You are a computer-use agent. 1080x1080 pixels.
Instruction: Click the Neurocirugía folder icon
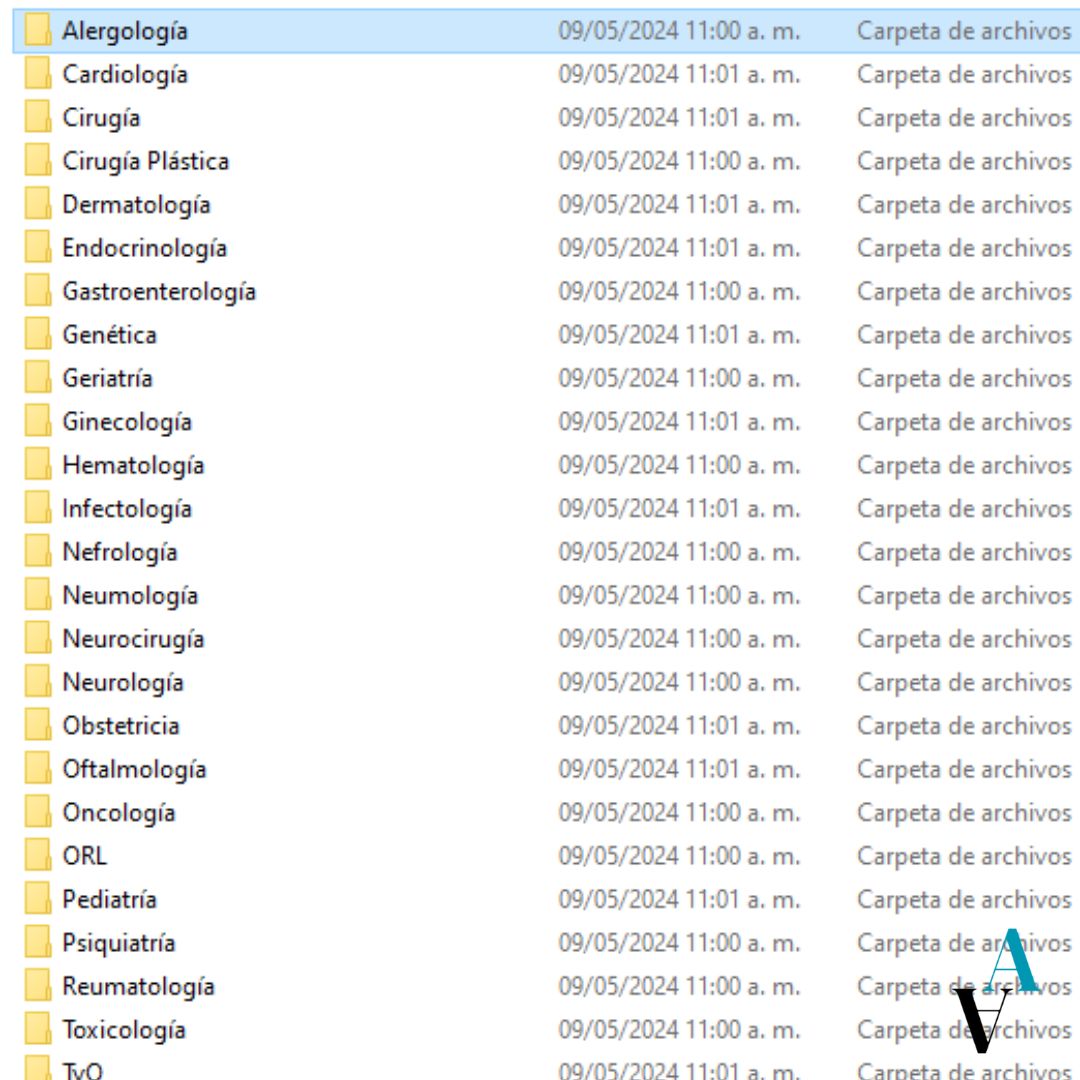coord(38,639)
